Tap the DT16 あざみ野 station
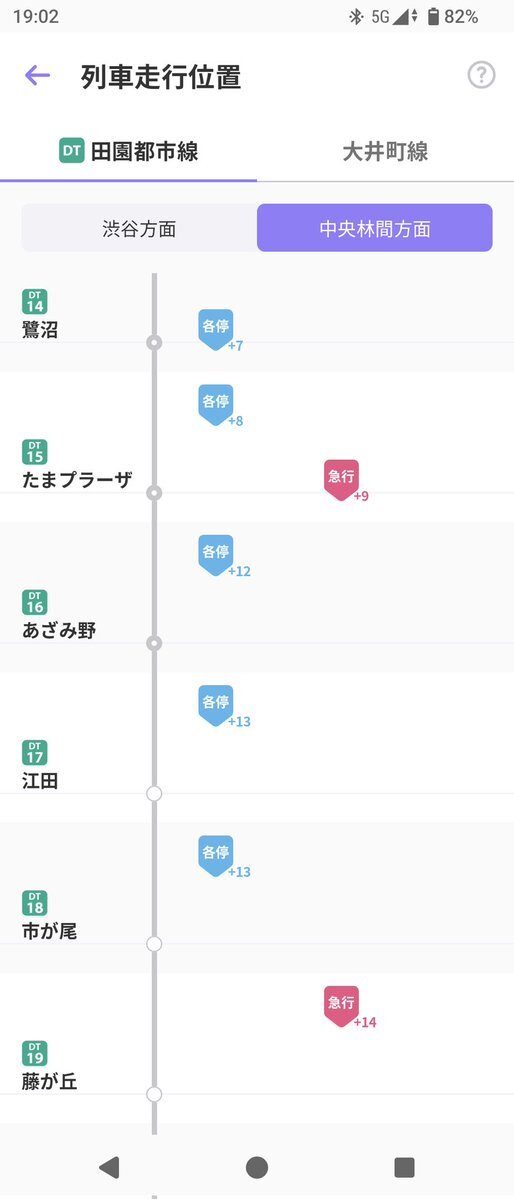 pyautogui.click(x=59, y=616)
